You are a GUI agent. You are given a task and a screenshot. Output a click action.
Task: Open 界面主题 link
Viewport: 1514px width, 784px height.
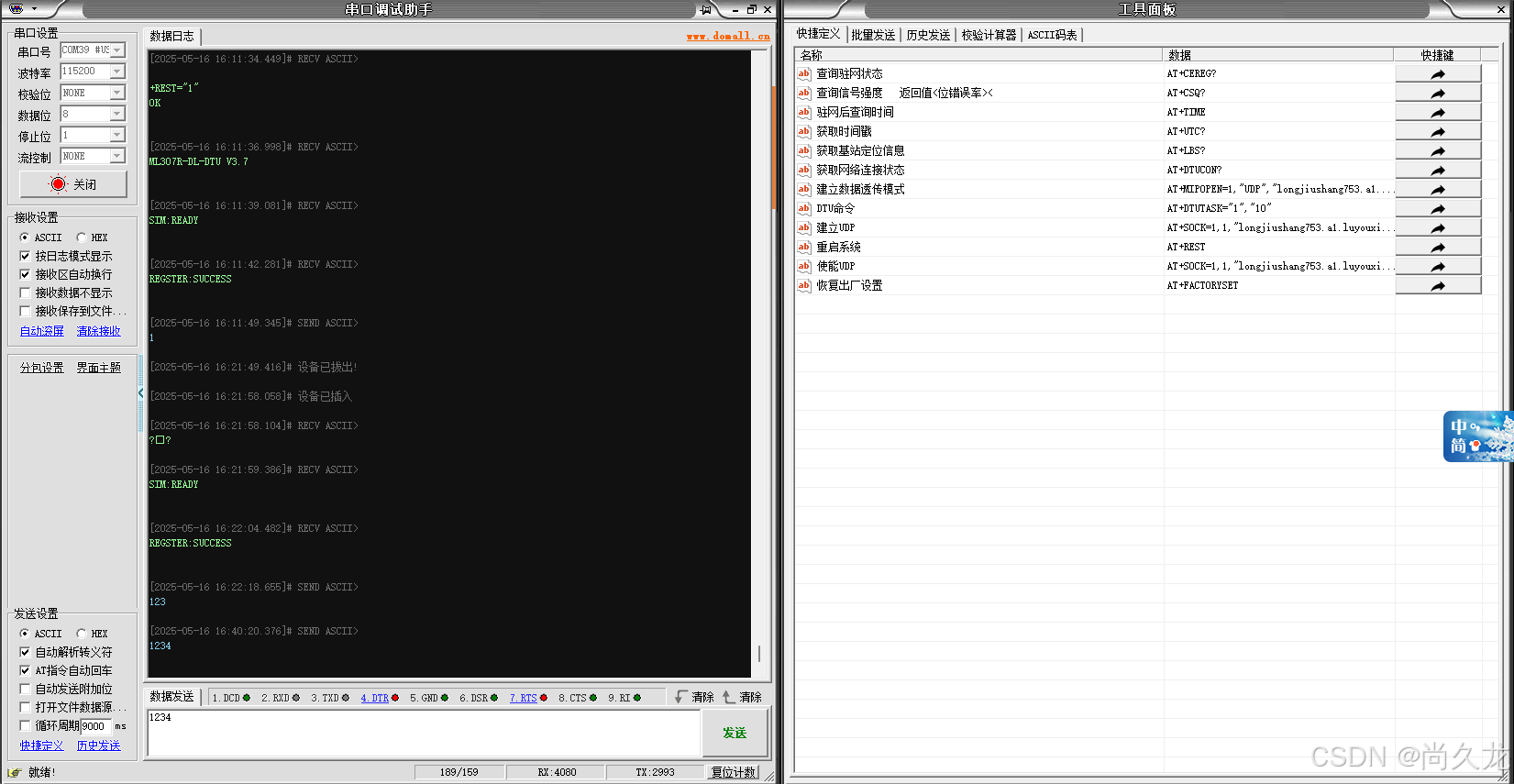click(98, 368)
